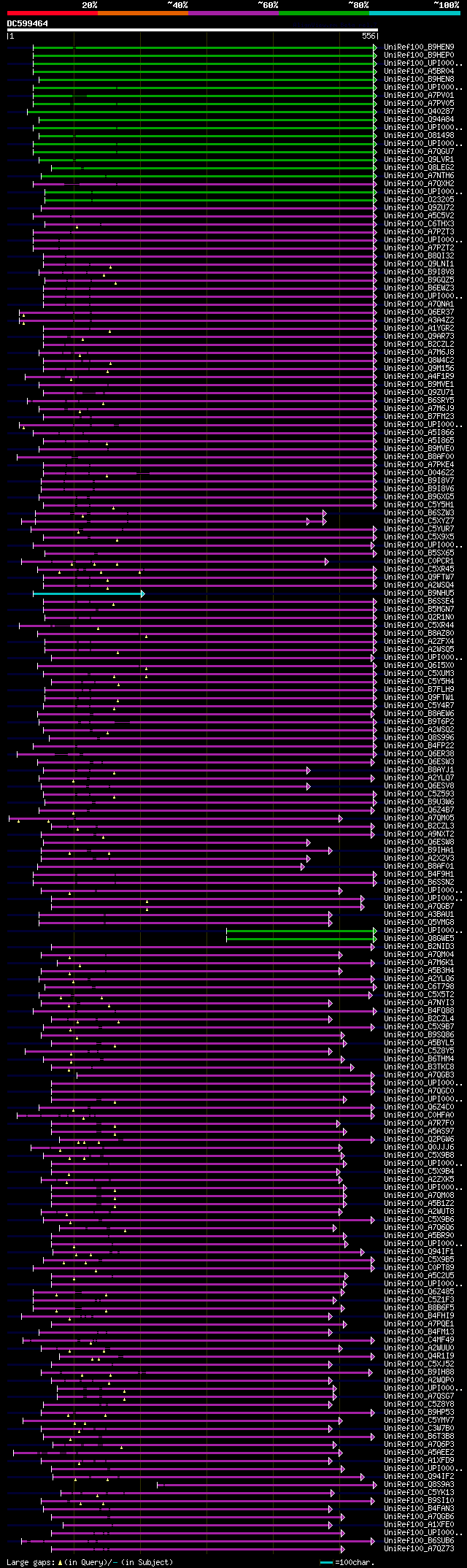Open hit UniRef100_A7PV01
The width and height of the screenshot is (467, 1568).
click(419, 96)
